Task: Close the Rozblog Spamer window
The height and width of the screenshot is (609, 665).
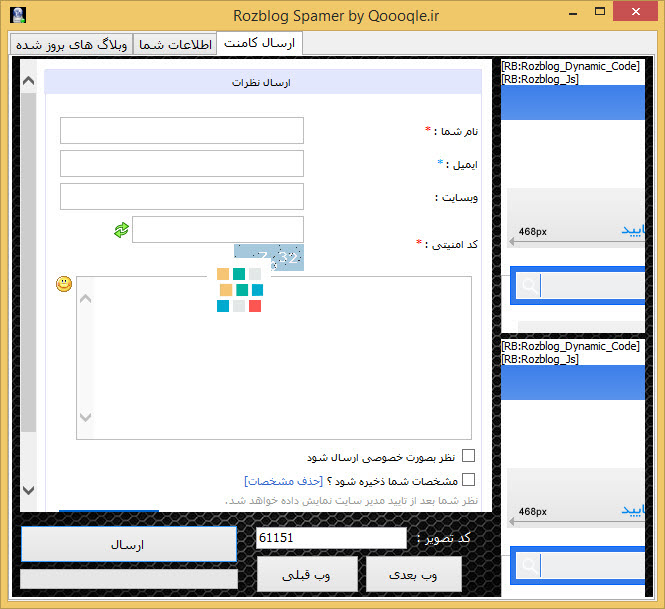Action: coord(635,11)
